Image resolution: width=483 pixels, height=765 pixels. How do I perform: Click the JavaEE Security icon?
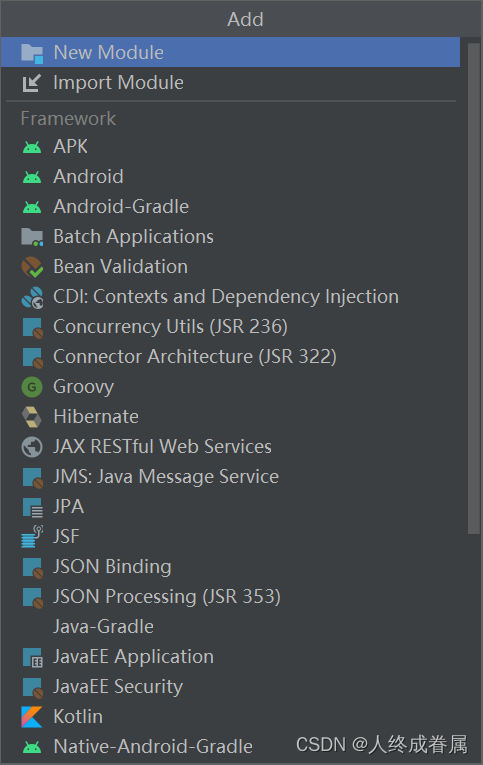click(33, 687)
